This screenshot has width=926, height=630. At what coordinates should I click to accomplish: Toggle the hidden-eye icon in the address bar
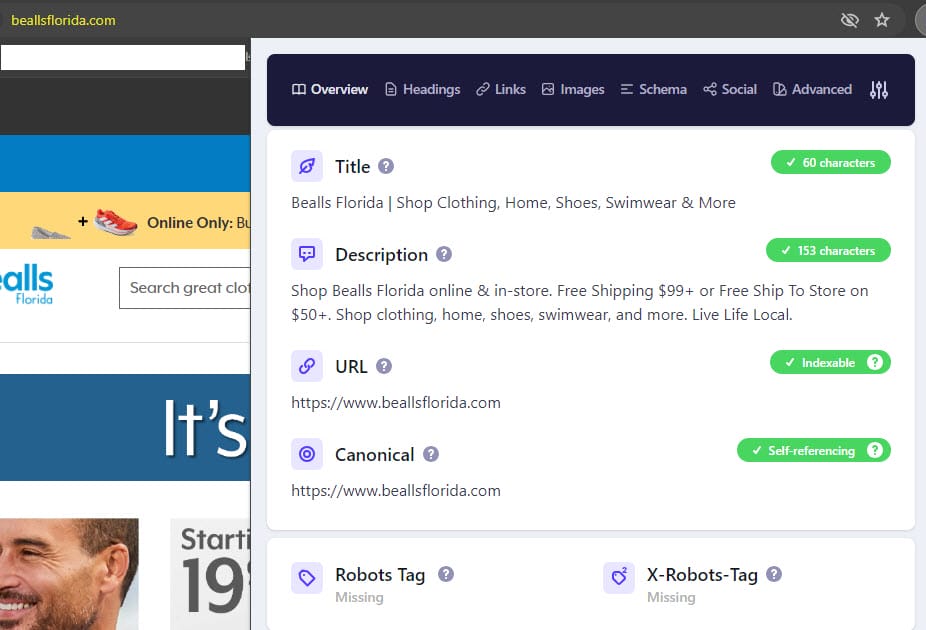pos(850,19)
